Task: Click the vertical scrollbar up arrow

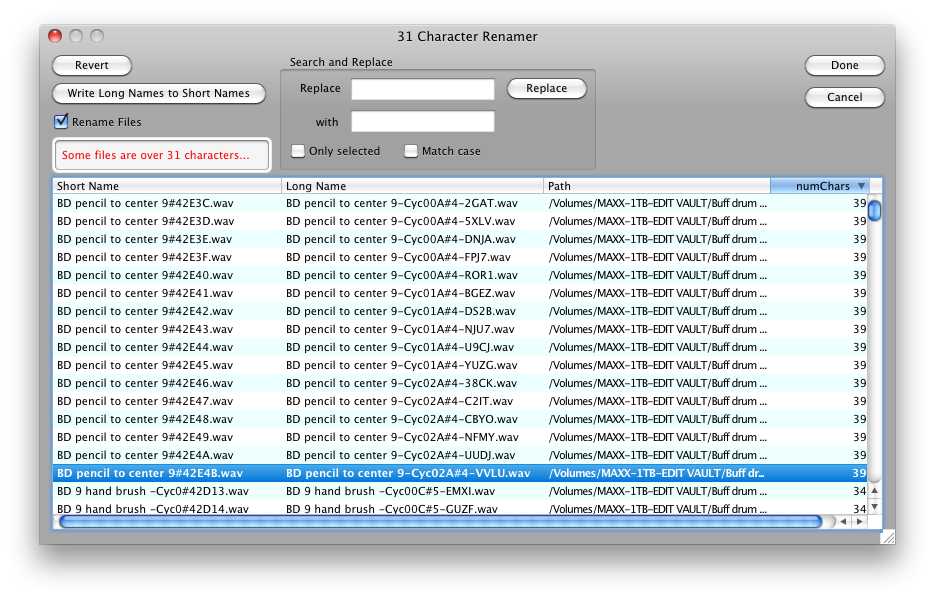Action: point(875,490)
